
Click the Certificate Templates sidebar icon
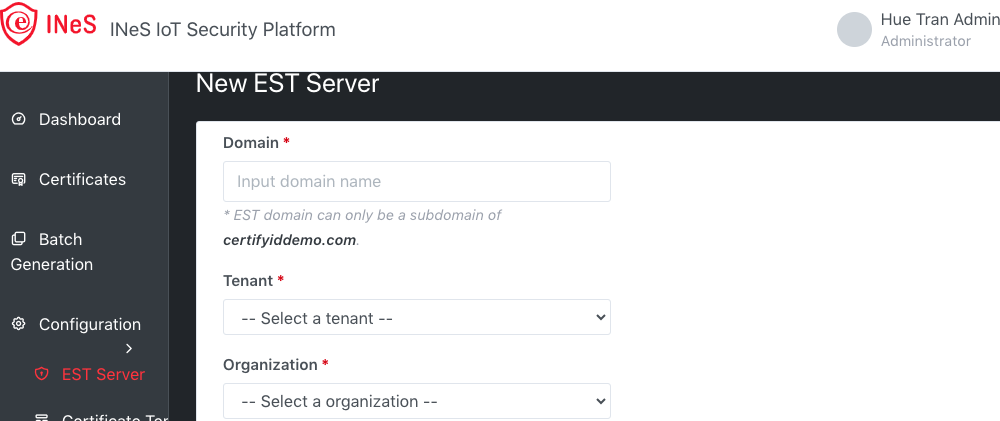[x=41, y=417]
